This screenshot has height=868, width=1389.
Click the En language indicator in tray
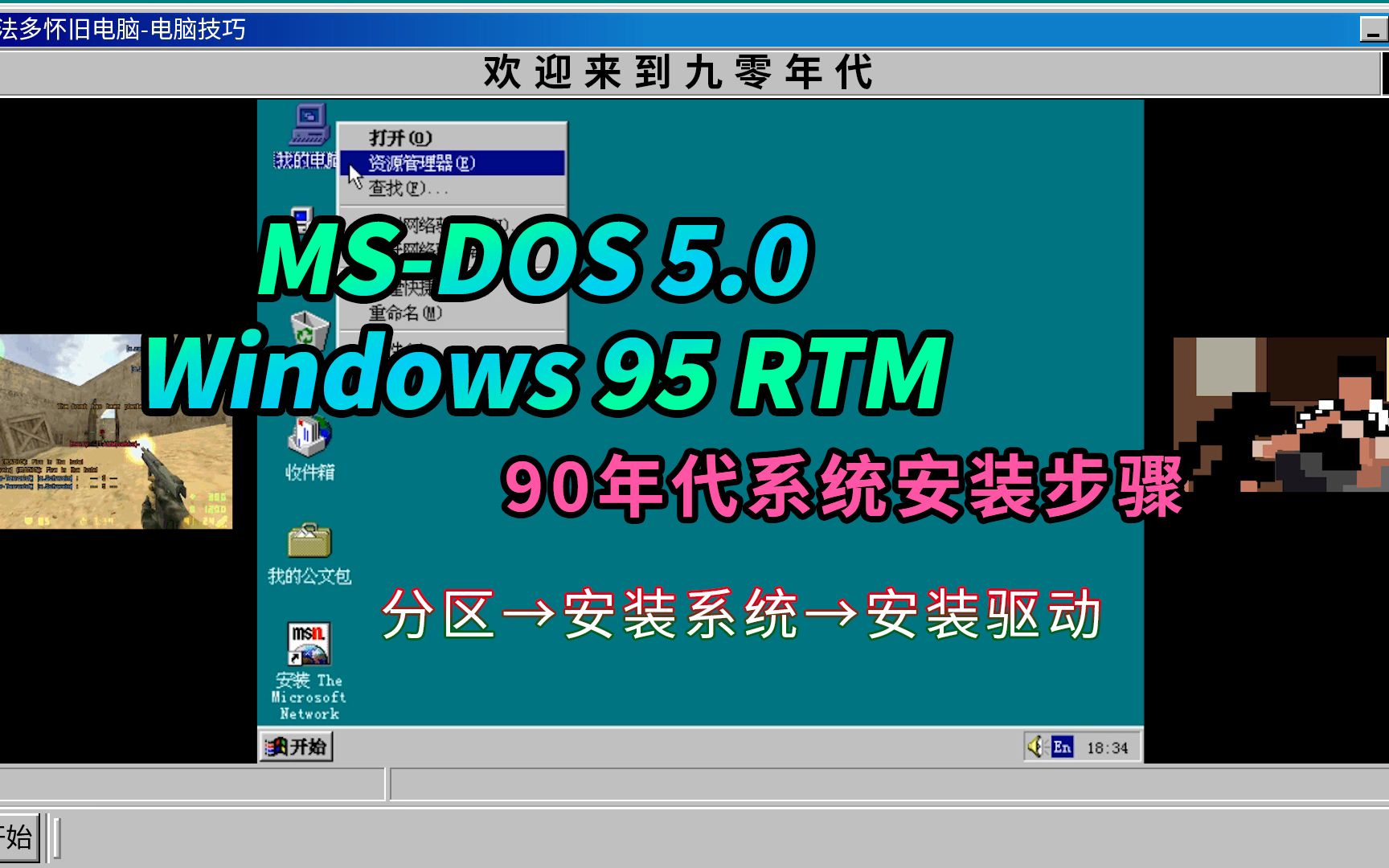point(1062,747)
